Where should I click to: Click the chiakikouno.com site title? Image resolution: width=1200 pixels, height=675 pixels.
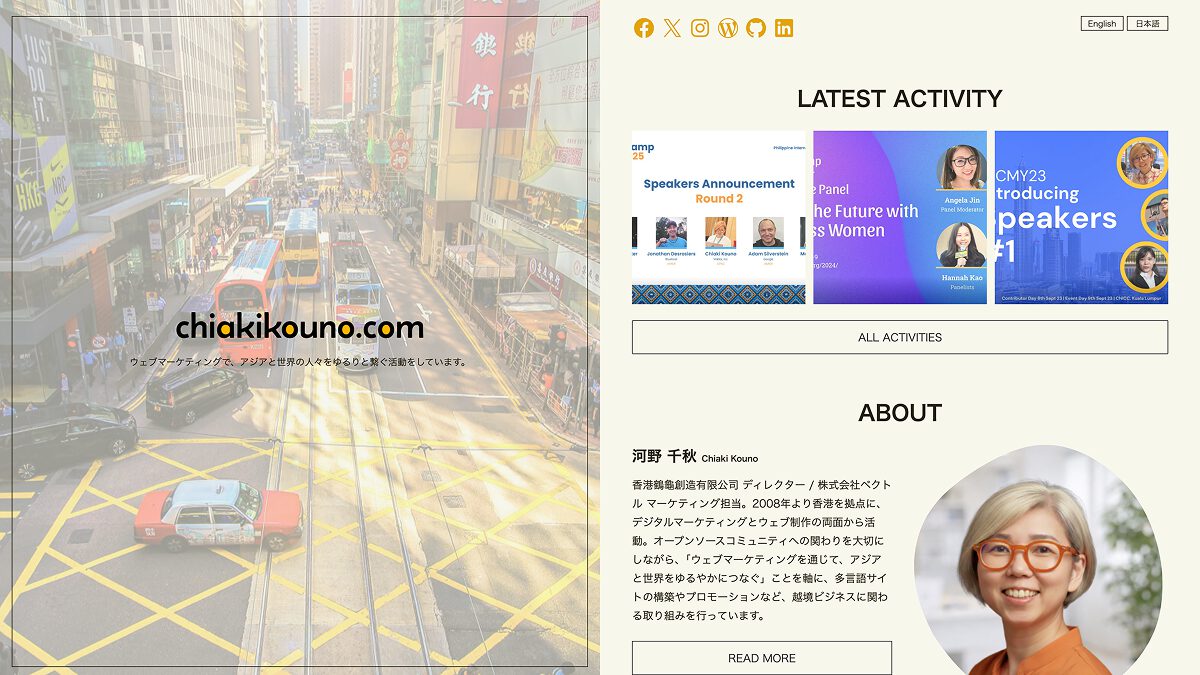click(x=299, y=327)
